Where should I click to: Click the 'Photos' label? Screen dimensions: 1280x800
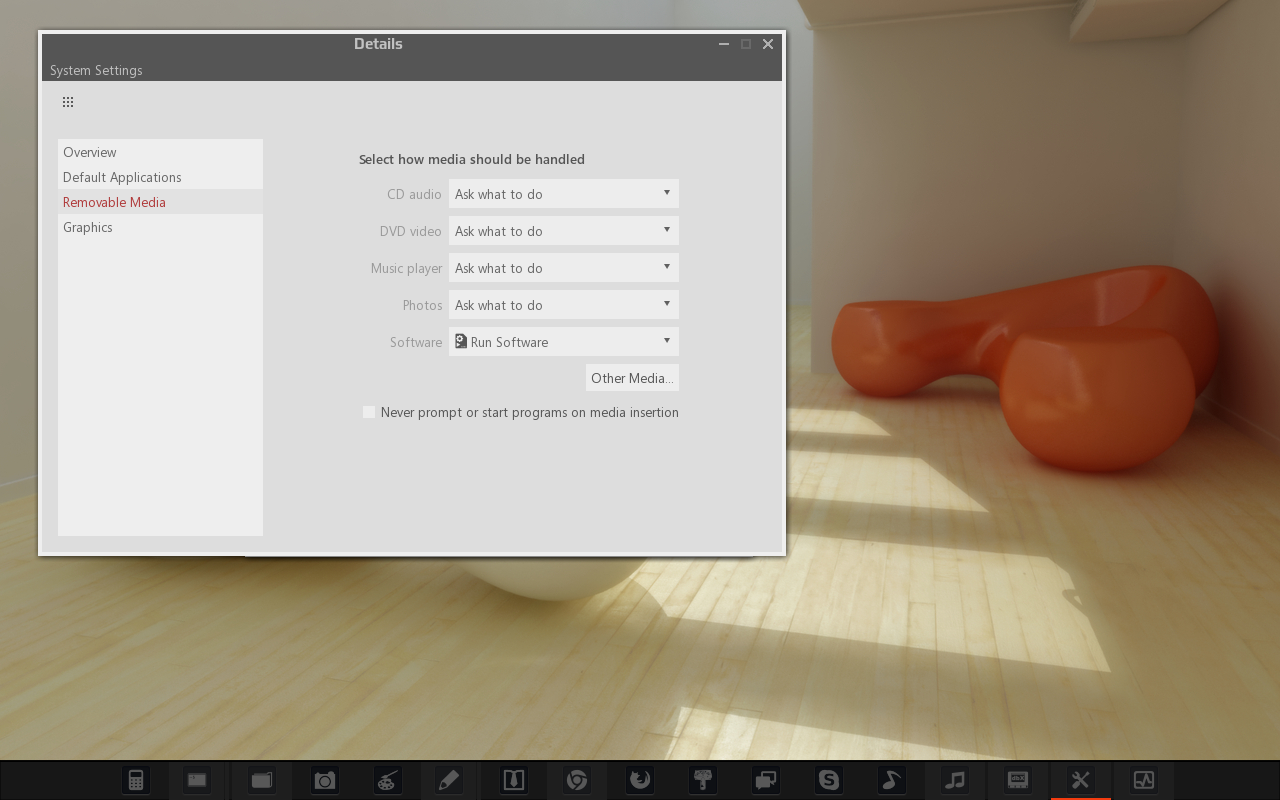422,305
